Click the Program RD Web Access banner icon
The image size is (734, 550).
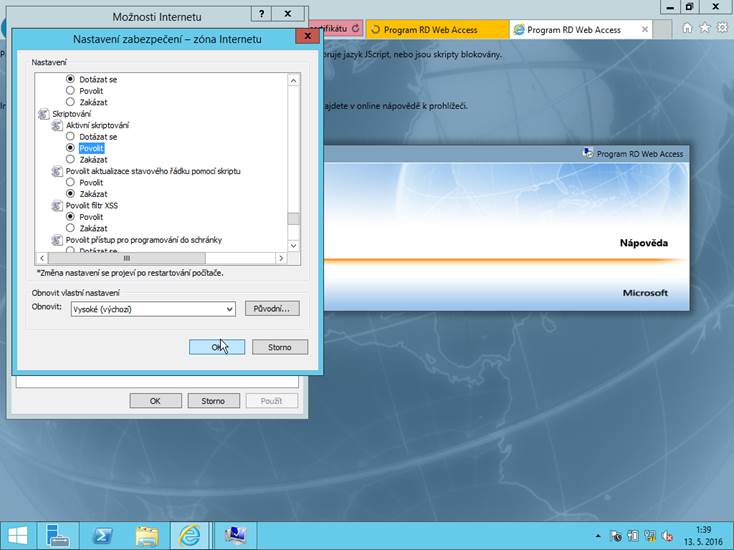[587, 153]
